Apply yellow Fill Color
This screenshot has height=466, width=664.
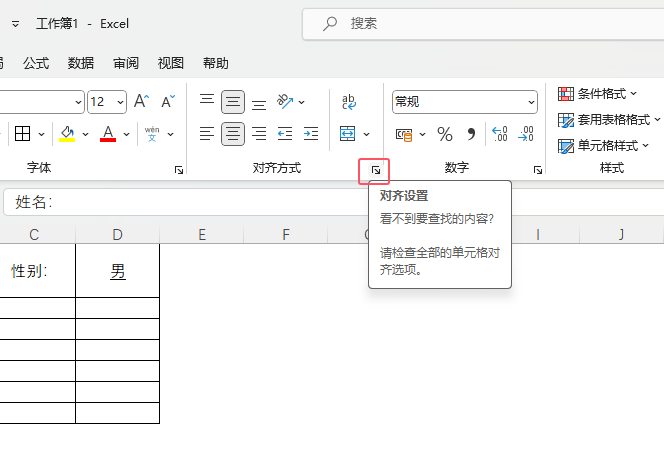(x=67, y=134)
